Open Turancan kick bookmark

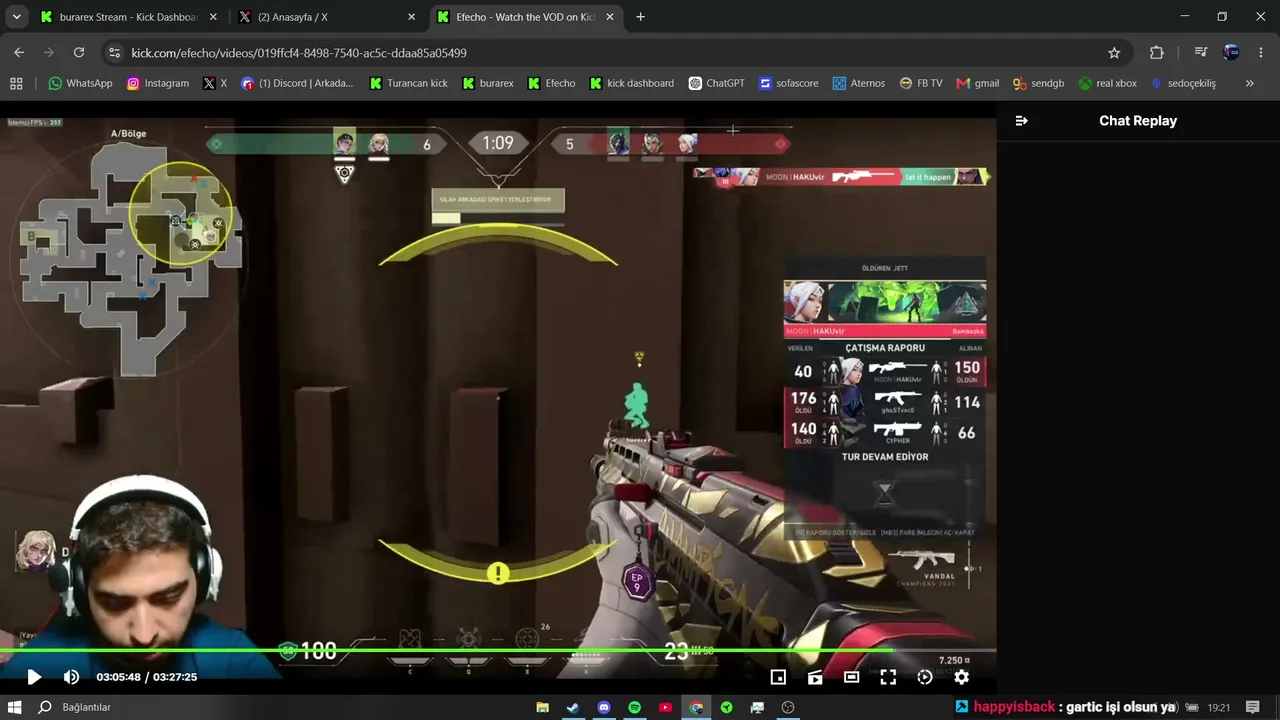(x=409, y=83)
